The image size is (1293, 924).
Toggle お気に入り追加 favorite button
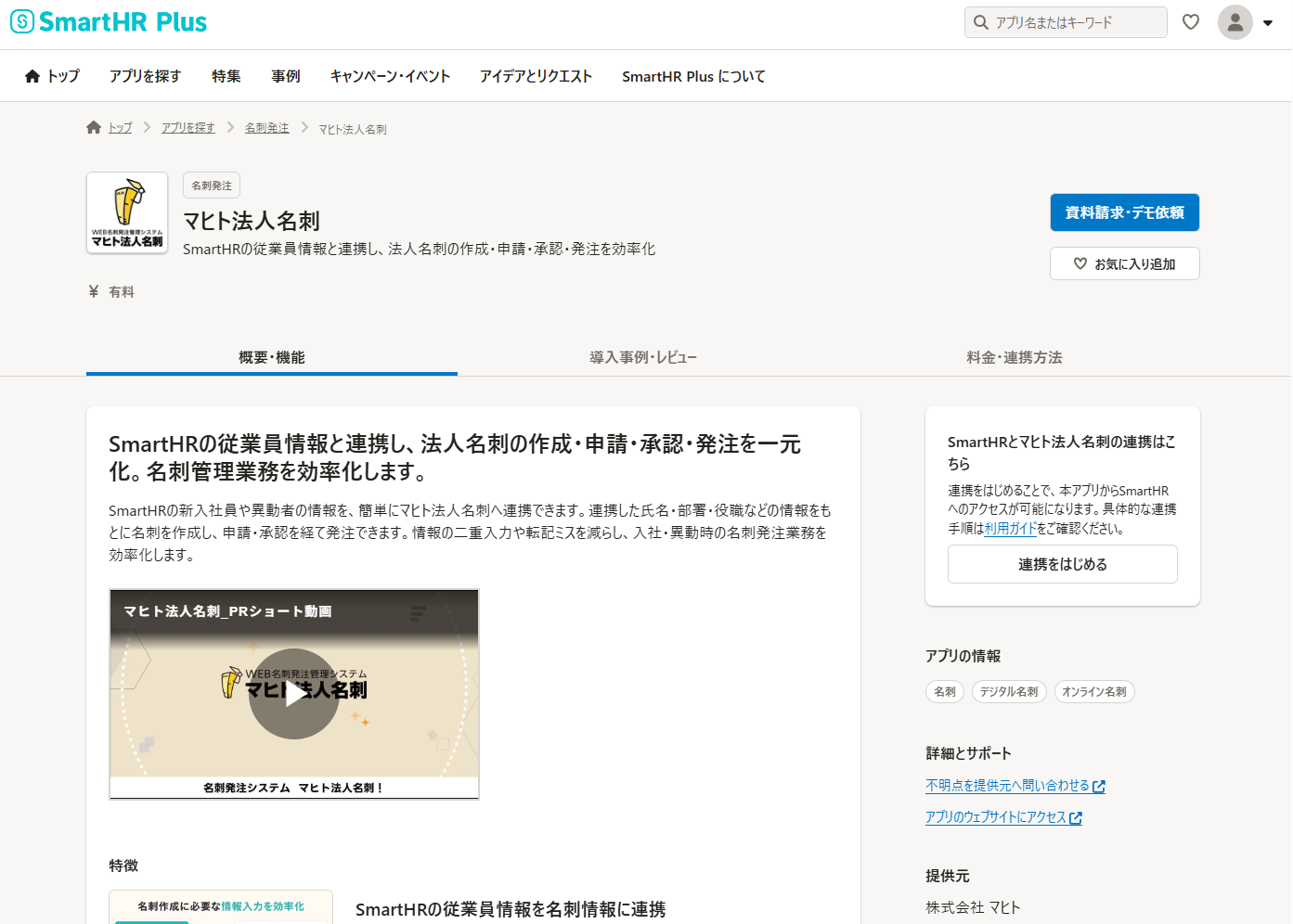1125,263
